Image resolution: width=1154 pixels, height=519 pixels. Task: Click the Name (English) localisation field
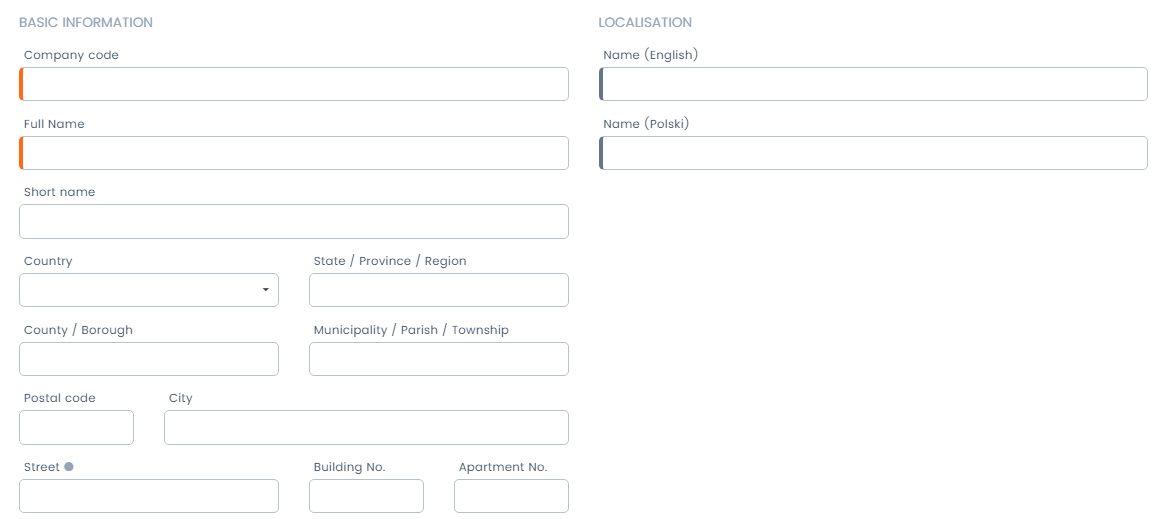pyautogui.click(x=873, y=84)
